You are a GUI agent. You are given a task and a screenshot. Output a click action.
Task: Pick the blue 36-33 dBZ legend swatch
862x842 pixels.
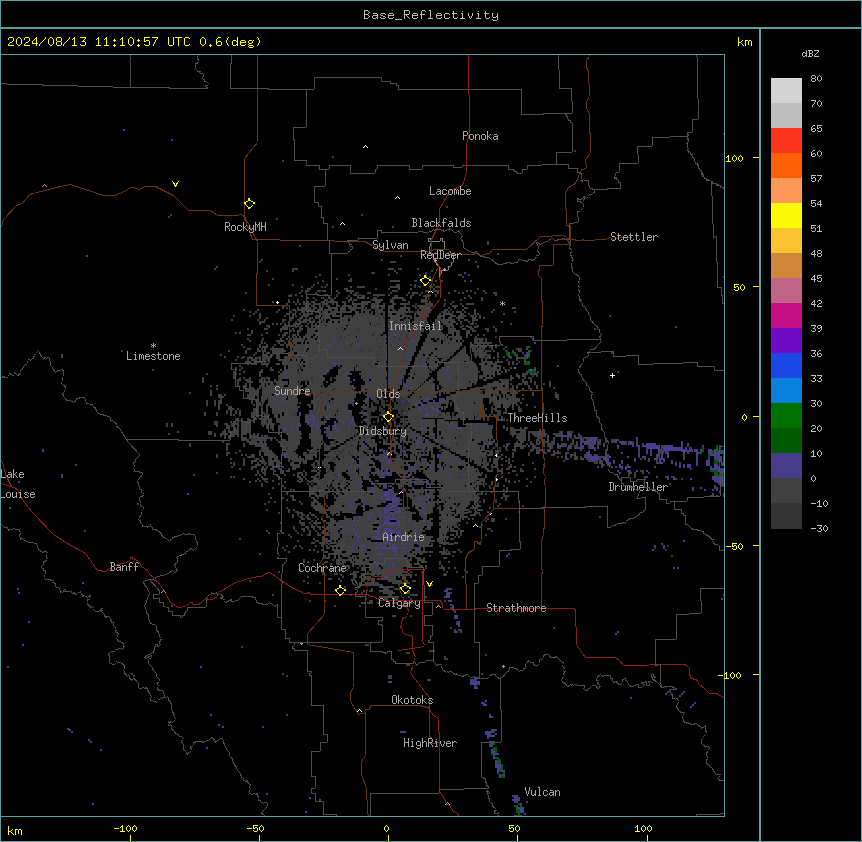click(786, 365)
